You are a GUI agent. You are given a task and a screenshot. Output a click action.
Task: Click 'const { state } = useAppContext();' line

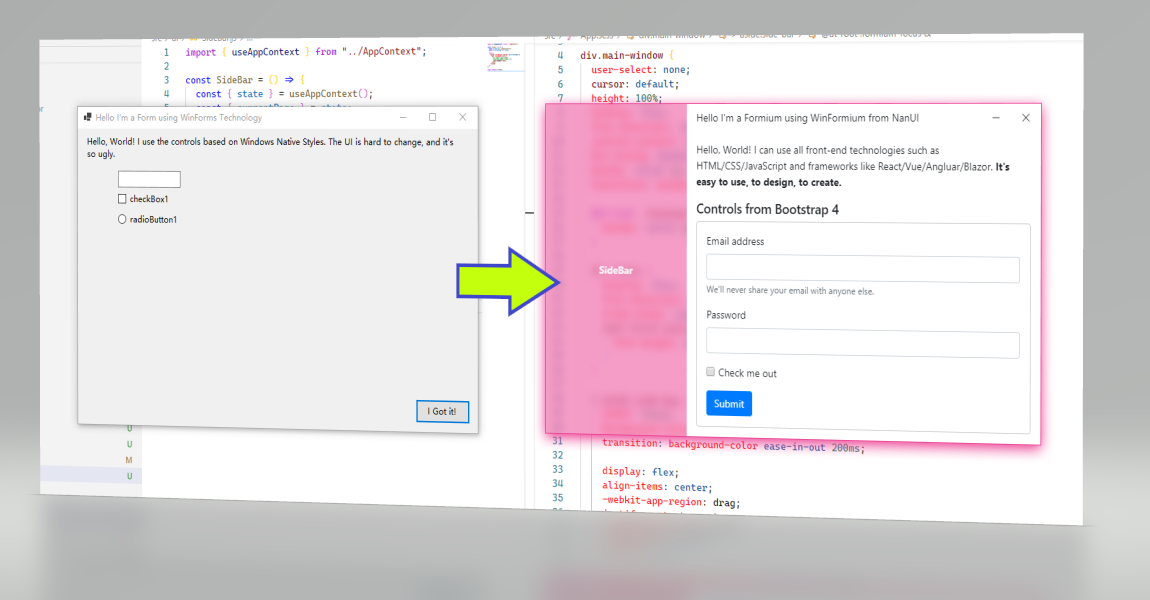pyautogui.click(x=285, y=94)
